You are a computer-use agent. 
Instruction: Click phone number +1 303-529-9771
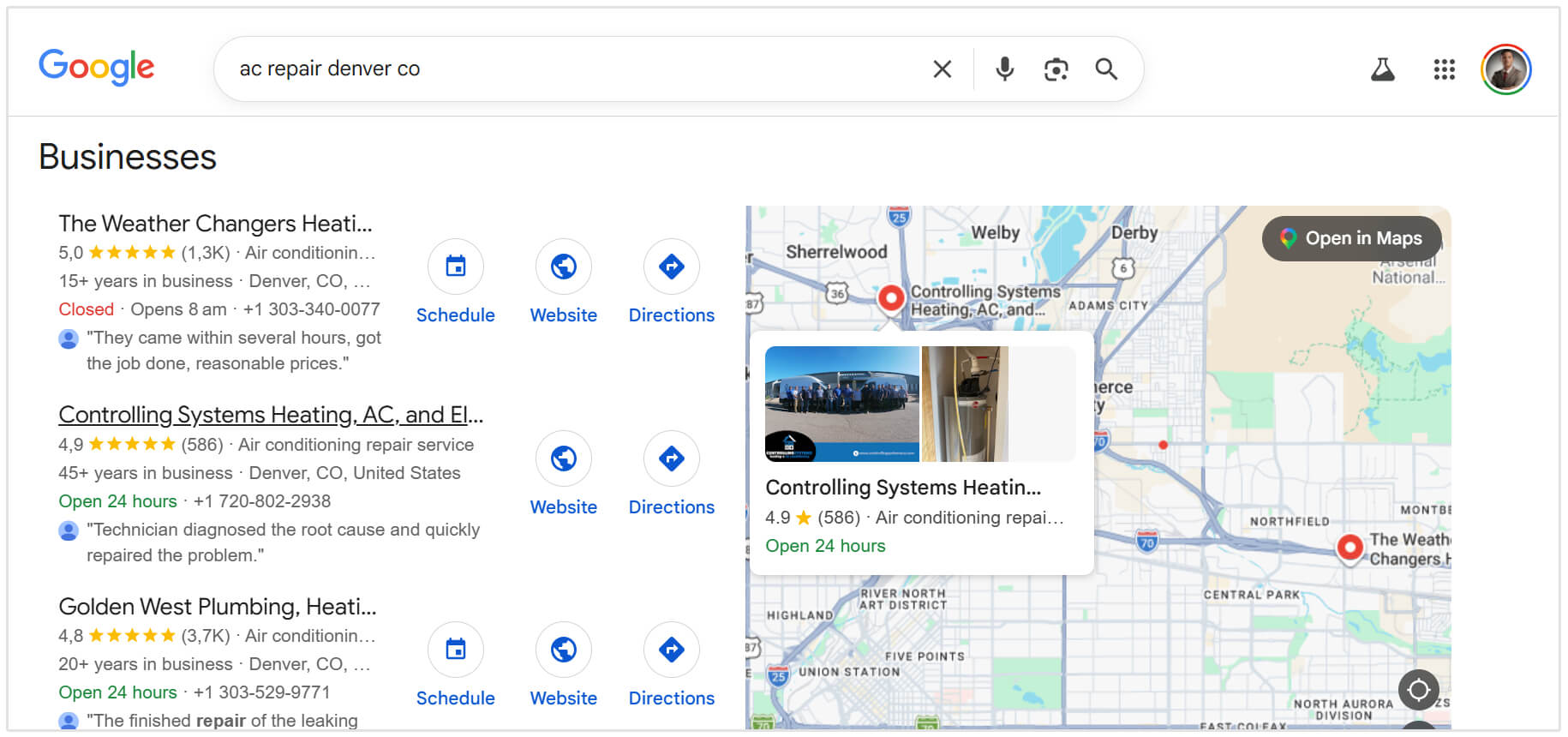point(261,692)
